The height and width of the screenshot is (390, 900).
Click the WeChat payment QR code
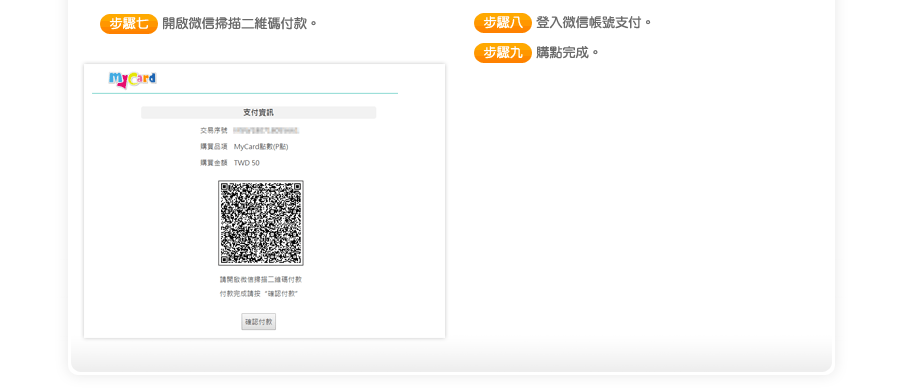point(261,223)
